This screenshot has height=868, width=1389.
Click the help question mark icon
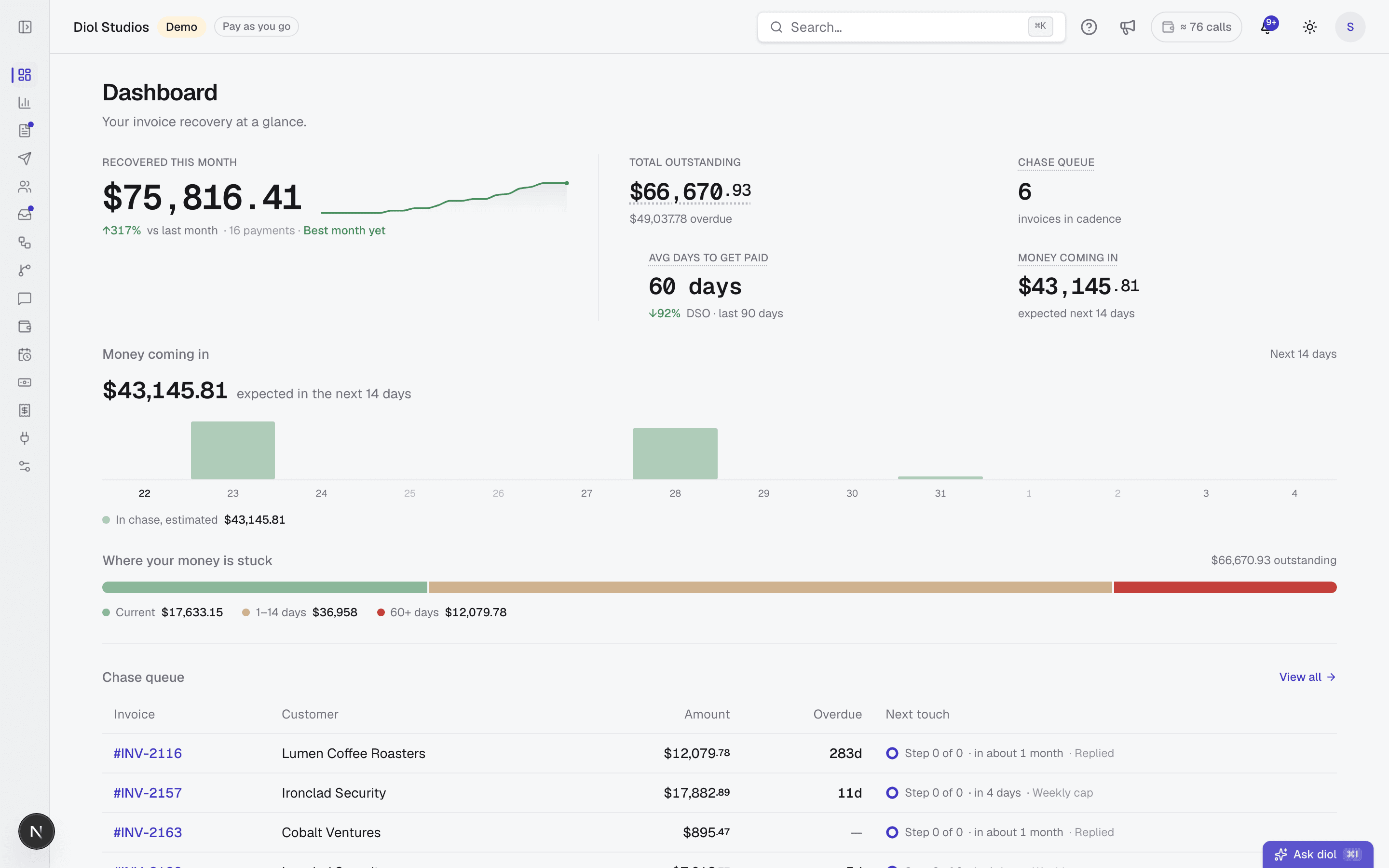click(1089, 27)
